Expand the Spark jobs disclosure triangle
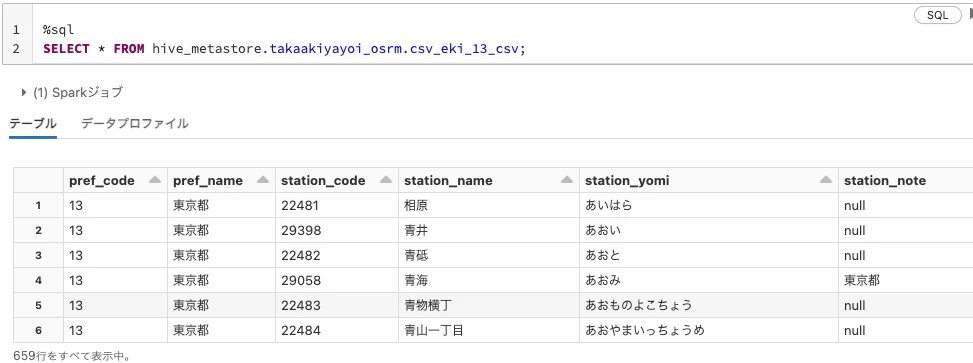This screenshot has width=973, height=363. click(24, 93)
